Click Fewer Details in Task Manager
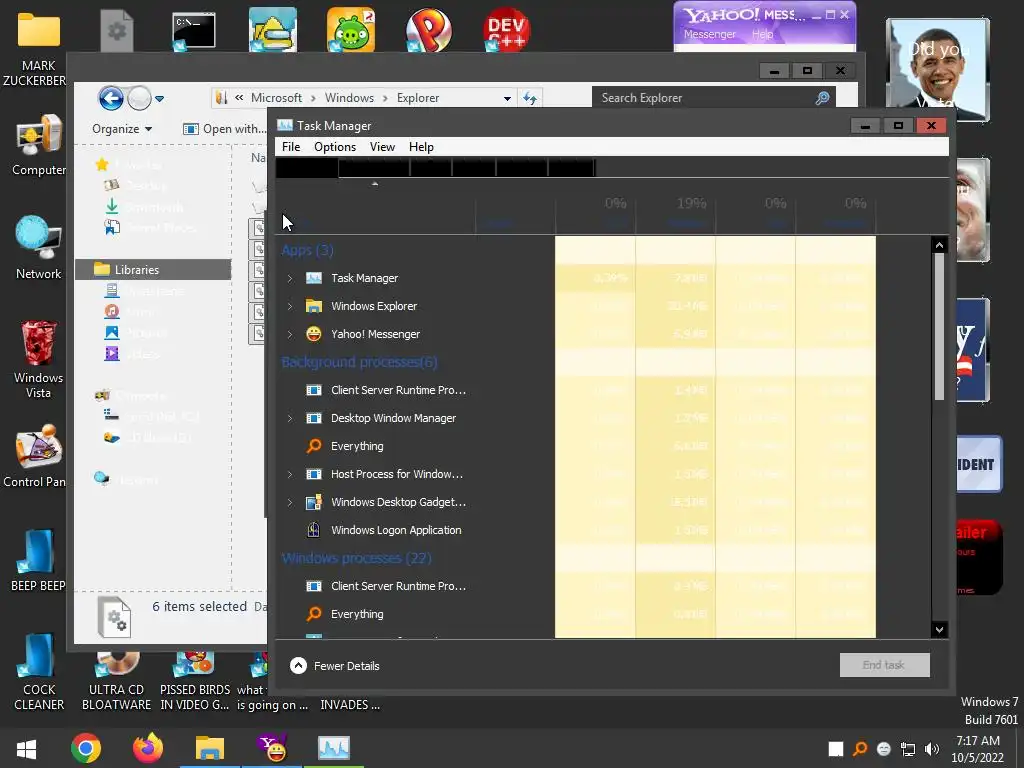 tap(334, 665)
